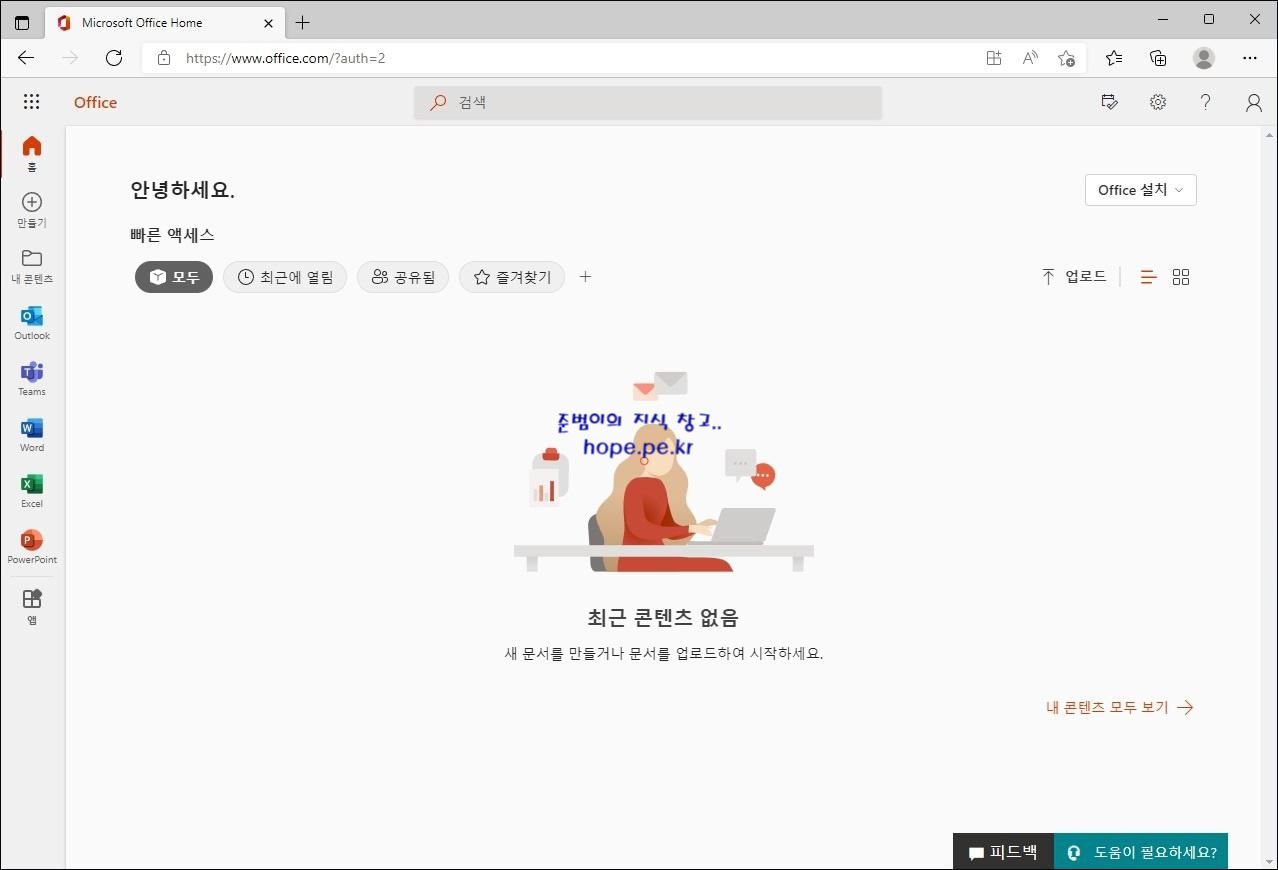Select the 모두 filter tab
The image size is (1278, 870).
[174, 277]
